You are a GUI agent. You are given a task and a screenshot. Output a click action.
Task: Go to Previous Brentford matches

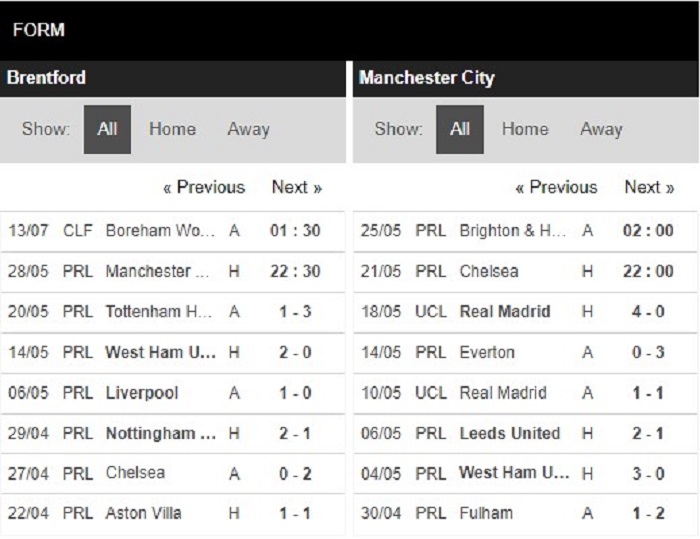click(204, 187)
